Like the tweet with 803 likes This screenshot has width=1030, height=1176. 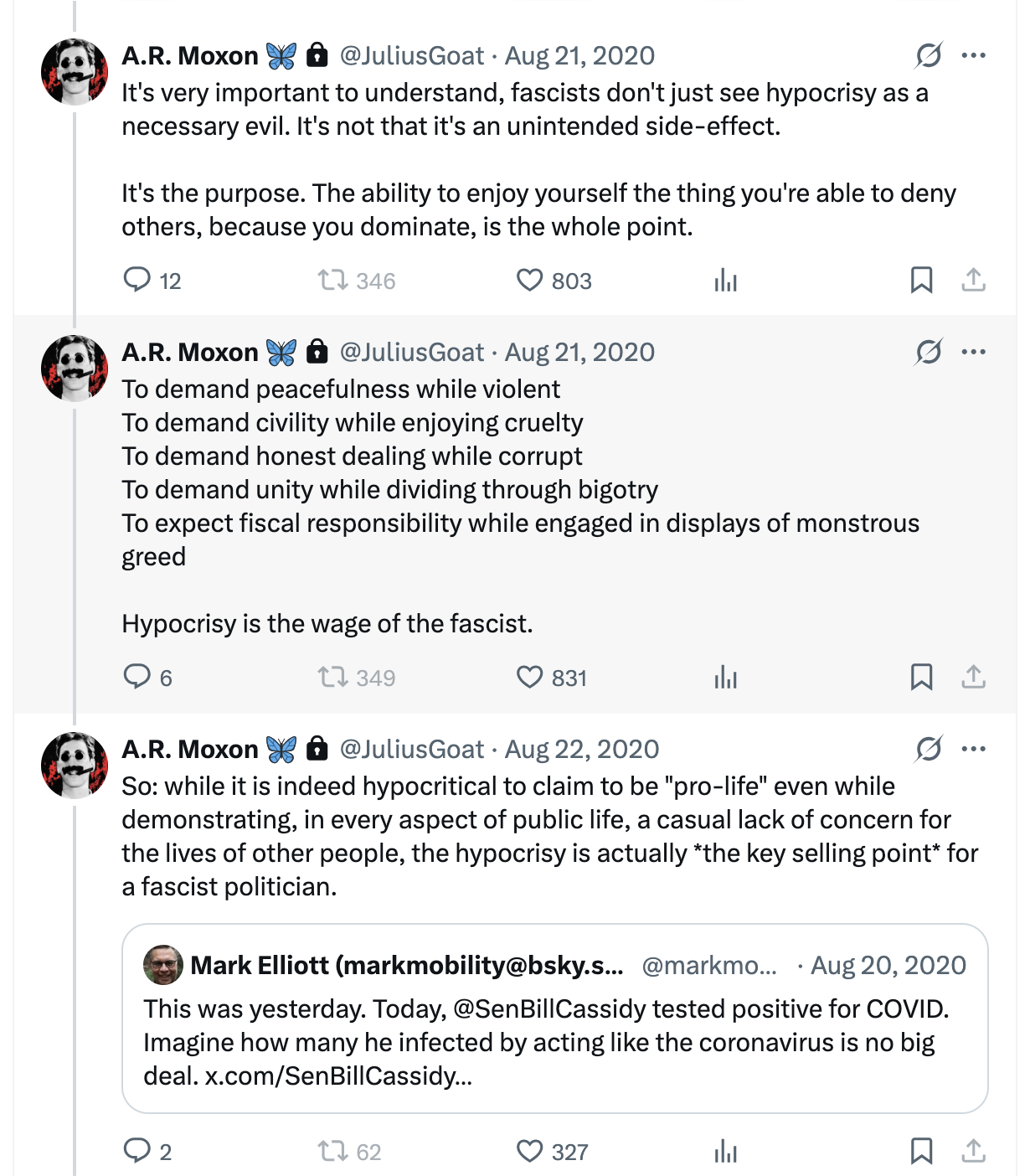tap(530, 280)
